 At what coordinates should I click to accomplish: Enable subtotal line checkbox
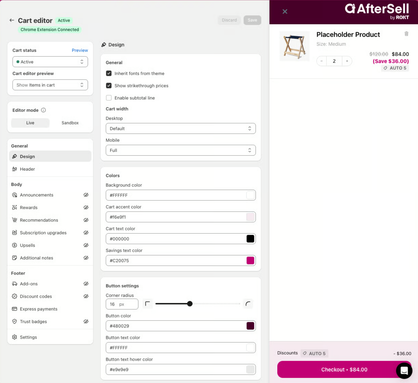pyautogui.click(x=109, y=98)
